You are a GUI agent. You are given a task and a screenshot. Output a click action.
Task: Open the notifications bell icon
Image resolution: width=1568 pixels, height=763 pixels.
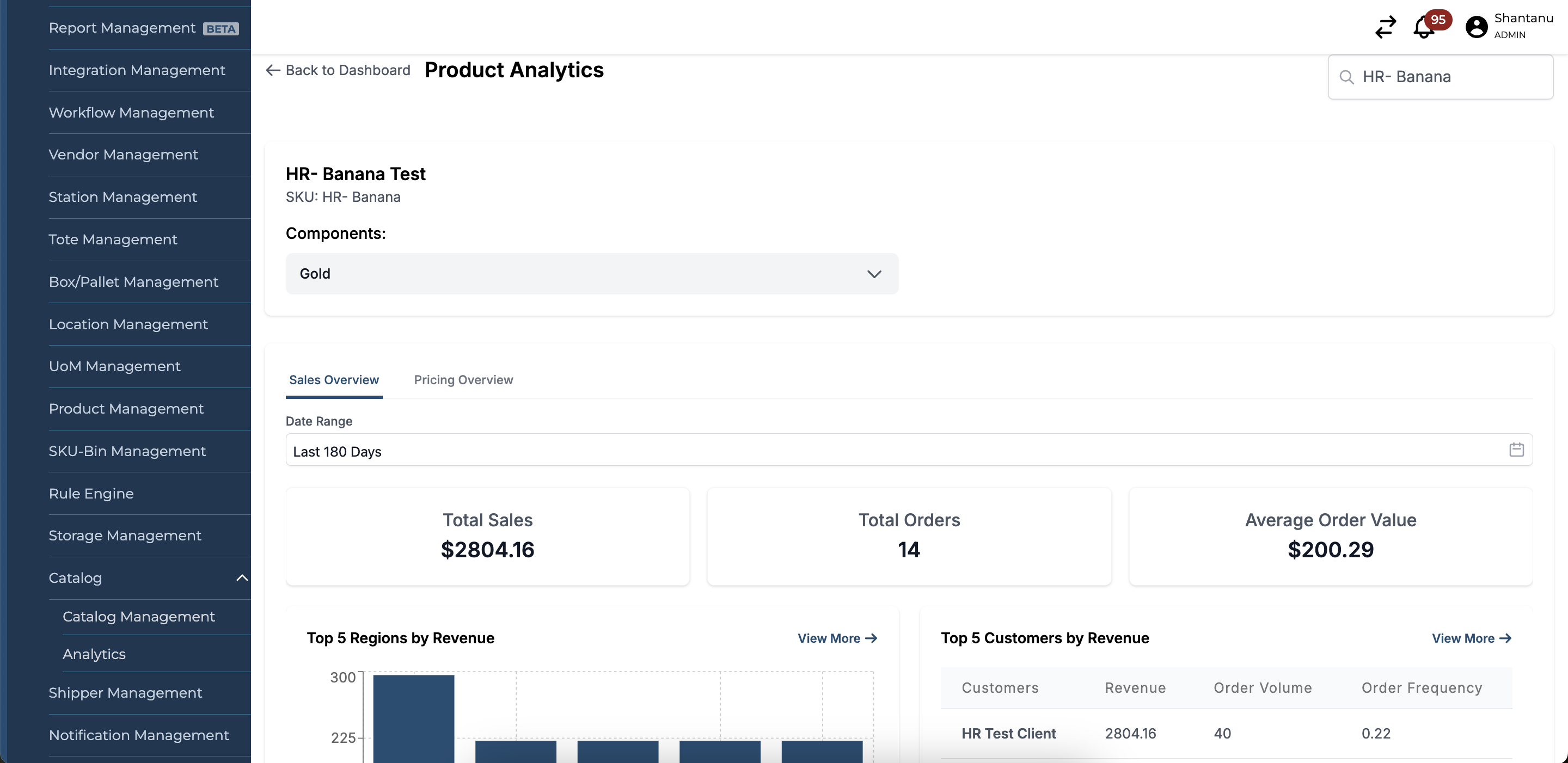[x=1423, y=28]
